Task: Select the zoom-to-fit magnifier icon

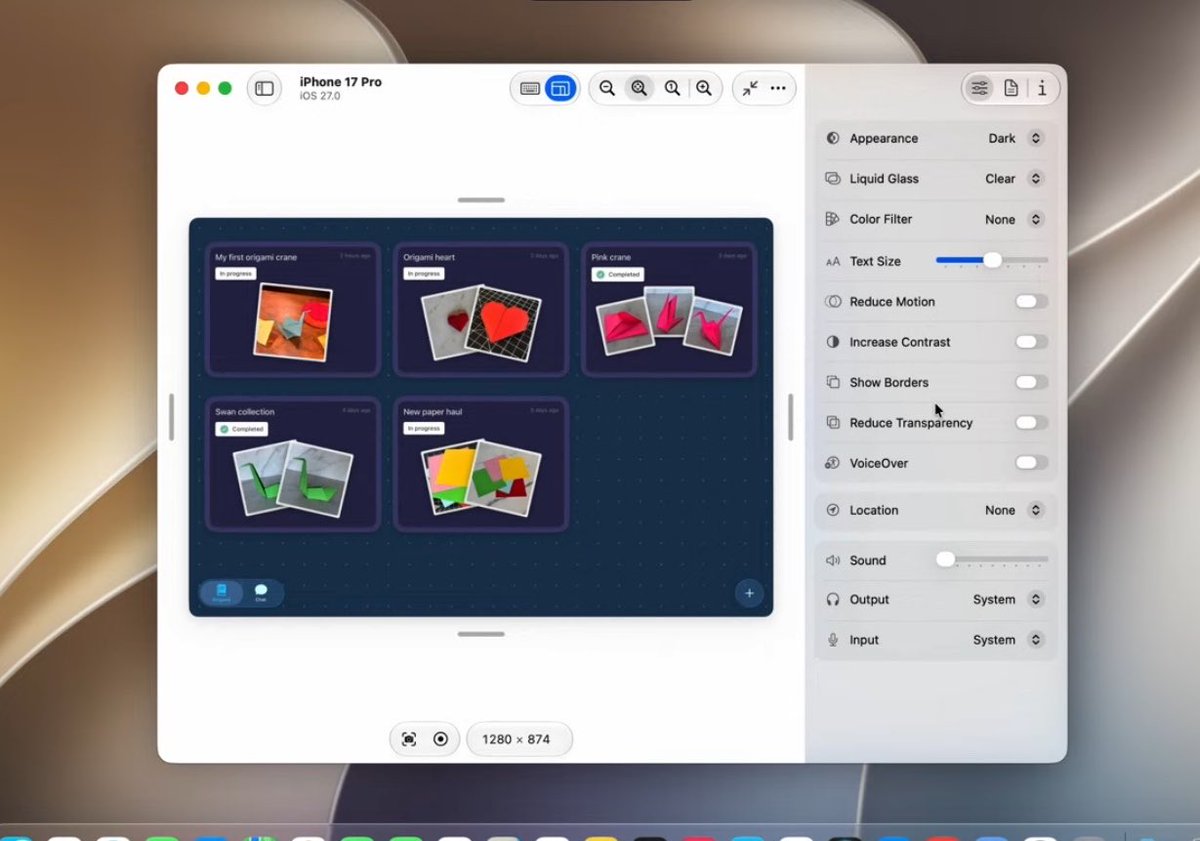Action: [x=639, y=88]
